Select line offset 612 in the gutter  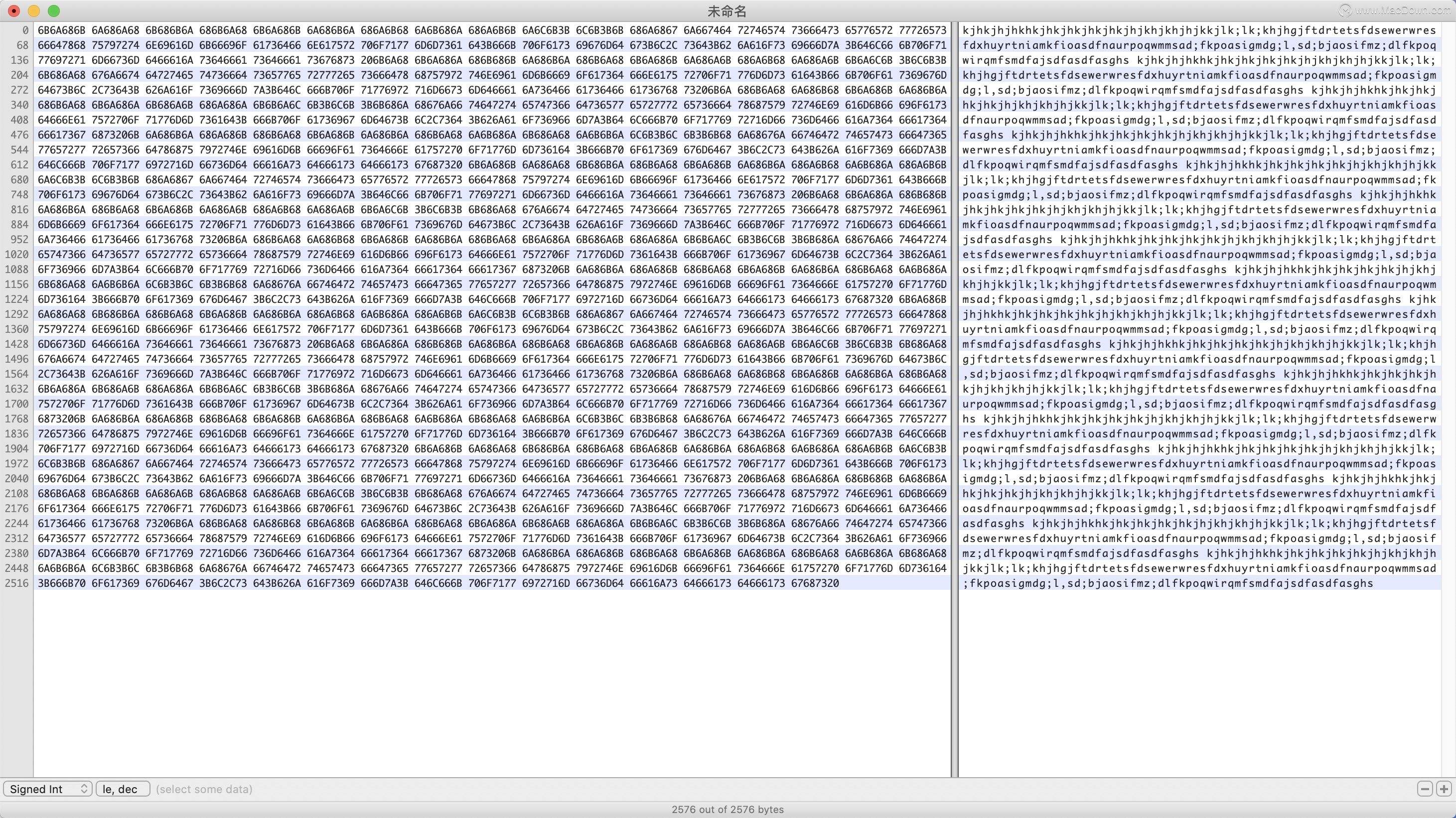pos(19,164)
